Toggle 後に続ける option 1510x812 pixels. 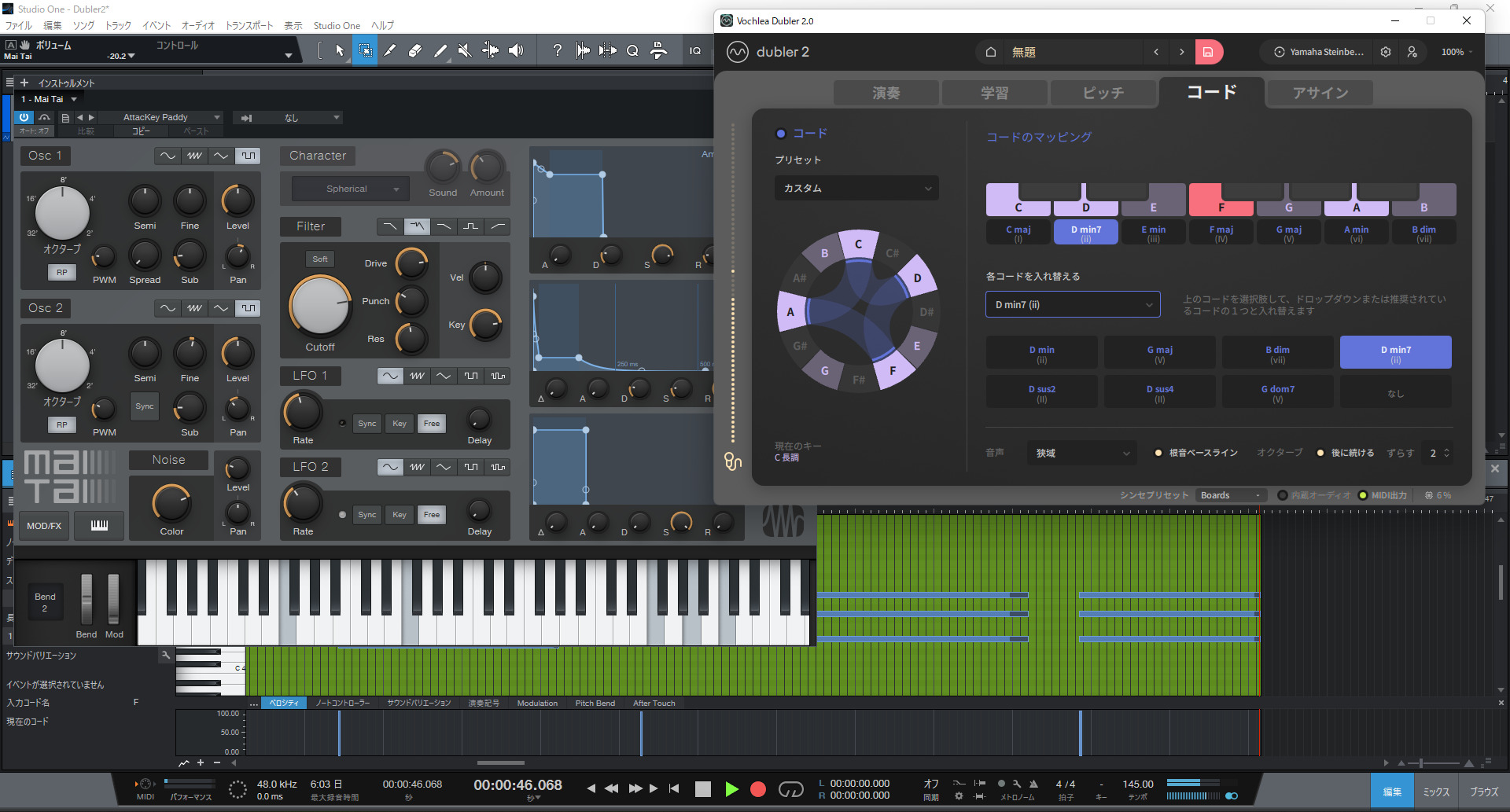1320,453
